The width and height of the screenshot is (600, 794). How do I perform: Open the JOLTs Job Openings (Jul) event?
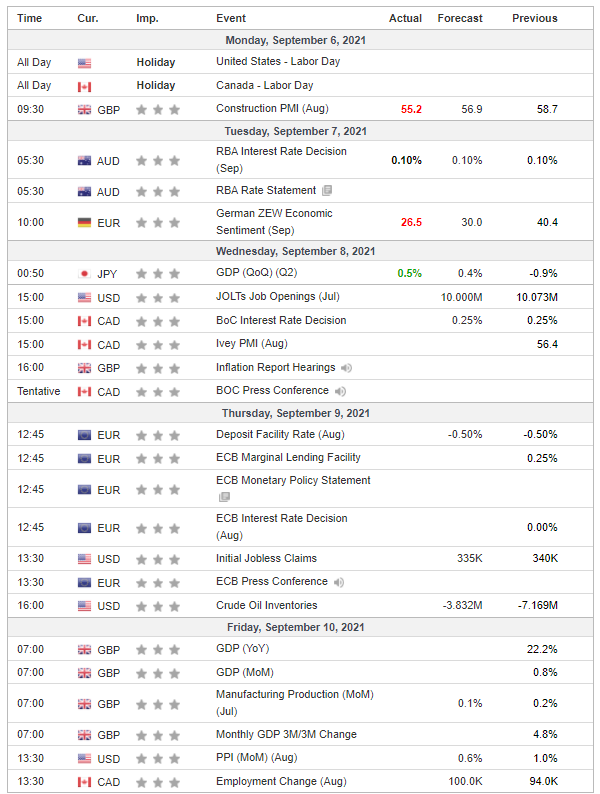(x=278, y=296)
